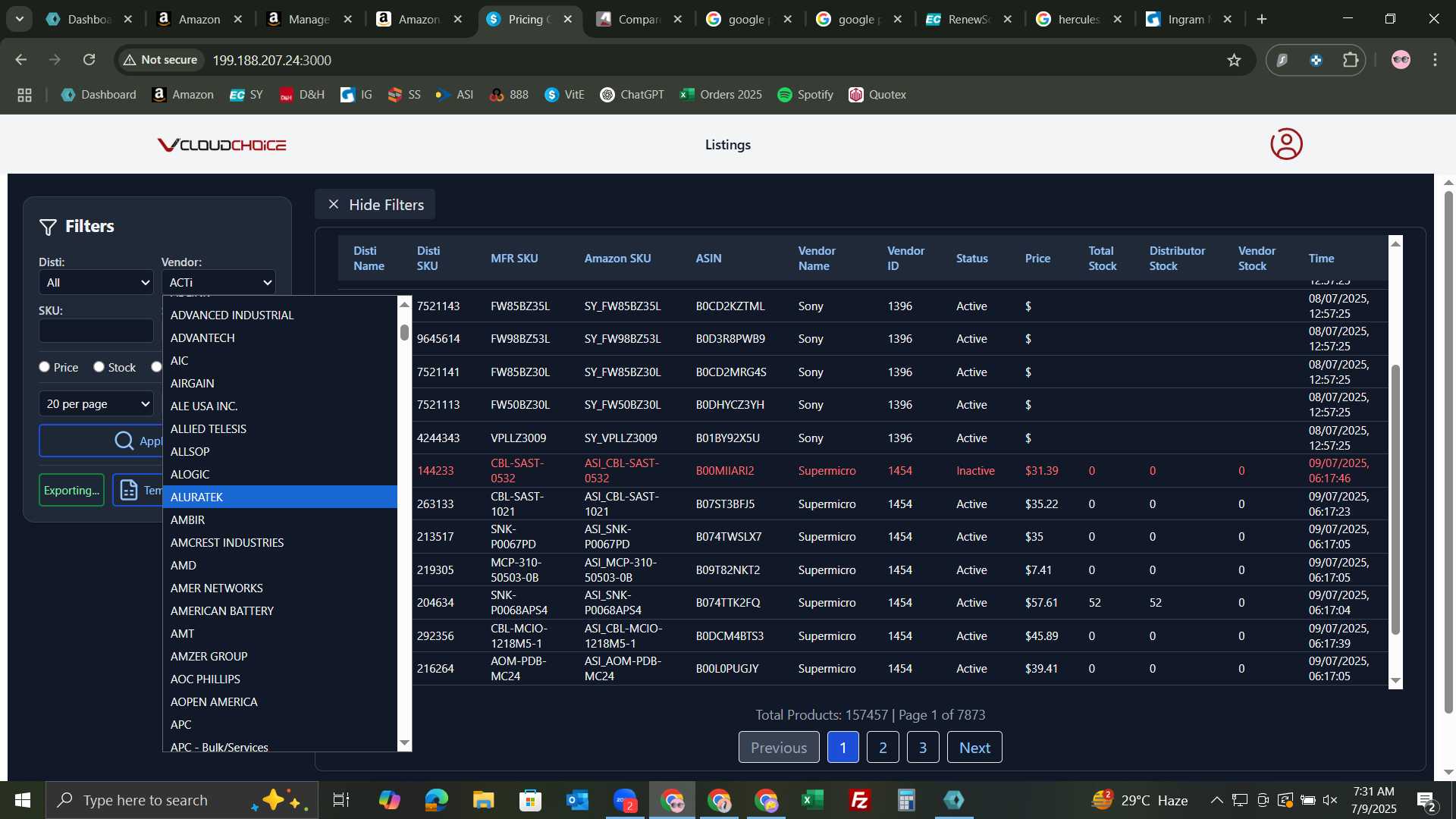The width and height of the screenshot is (1456, 819).
Task: Open Microsoft Edge from taskbar
Action: coord(436,800)
